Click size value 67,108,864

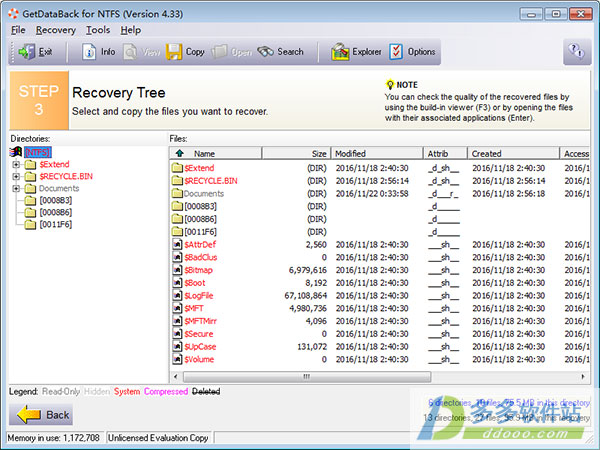pos(305,295)
